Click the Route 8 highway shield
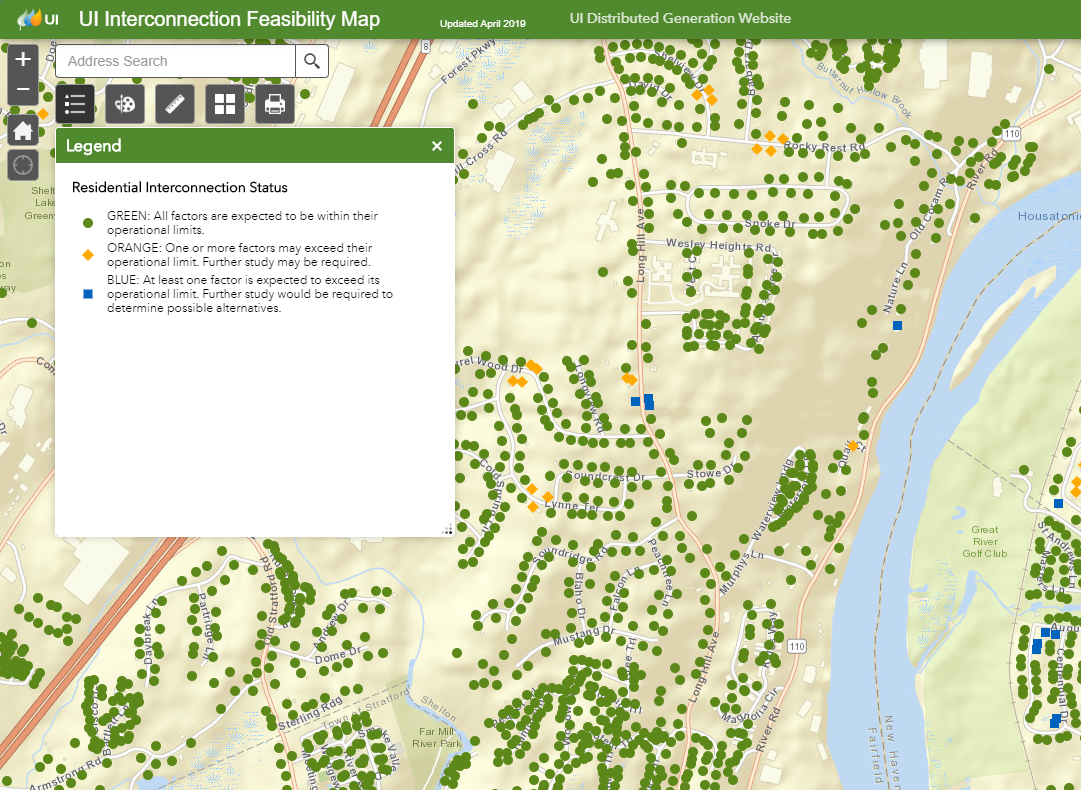The height and width of the screenshot is (790, 1081). pos(425,46)
